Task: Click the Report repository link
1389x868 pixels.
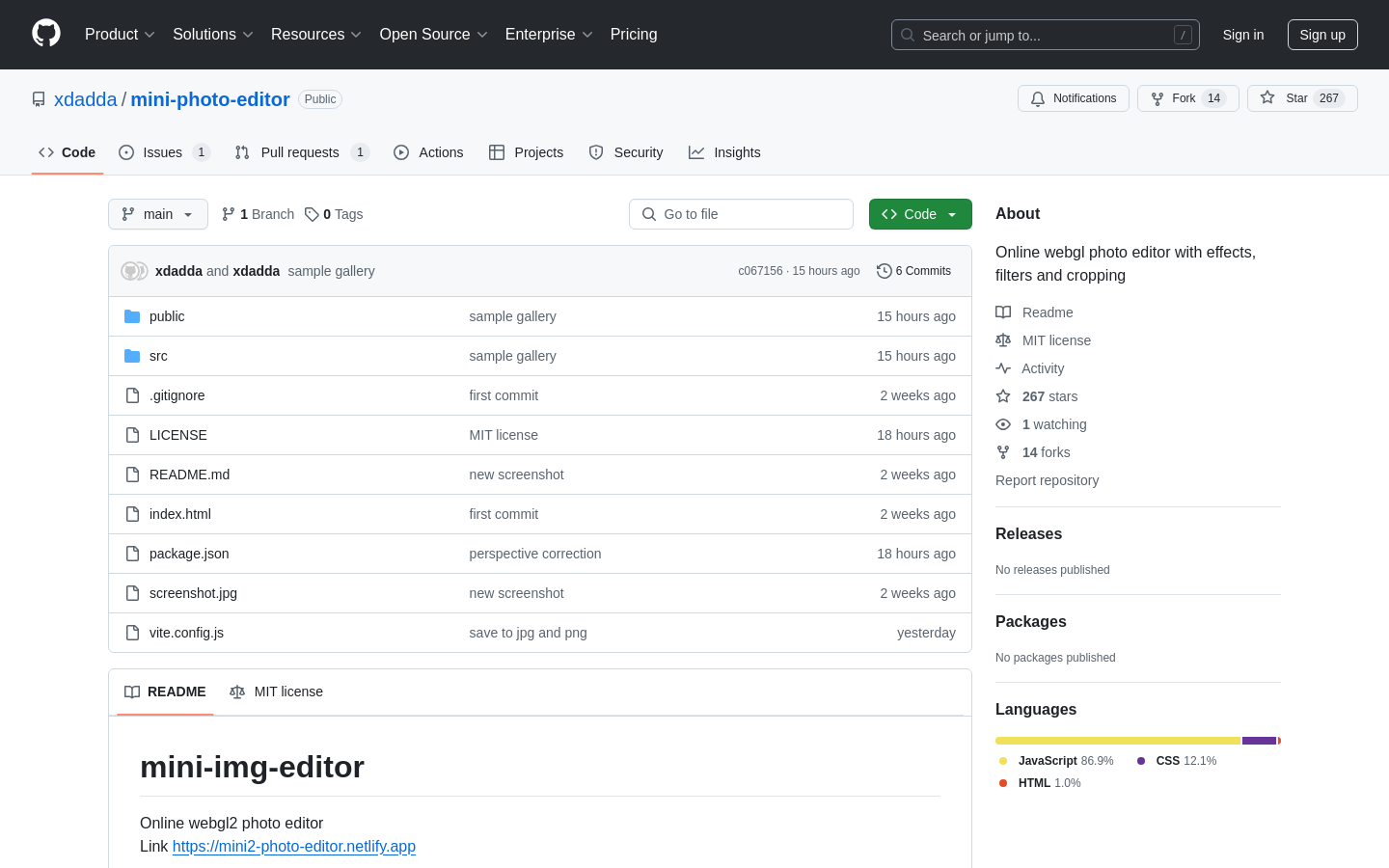Action: 1047,480
